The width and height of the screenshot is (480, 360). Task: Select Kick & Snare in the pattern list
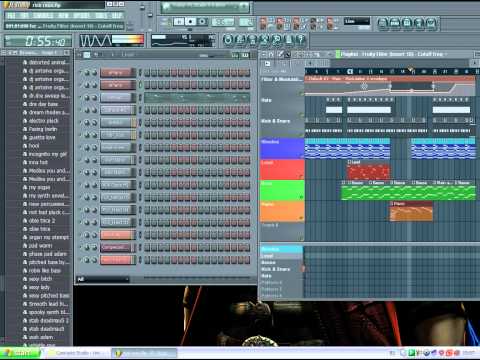(x=275, y=269)
